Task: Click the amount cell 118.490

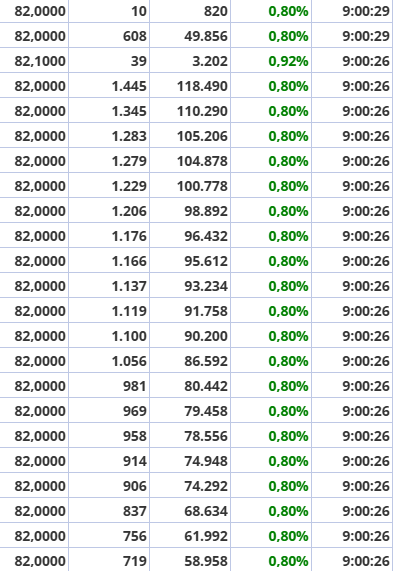Action: coord(190,86)
